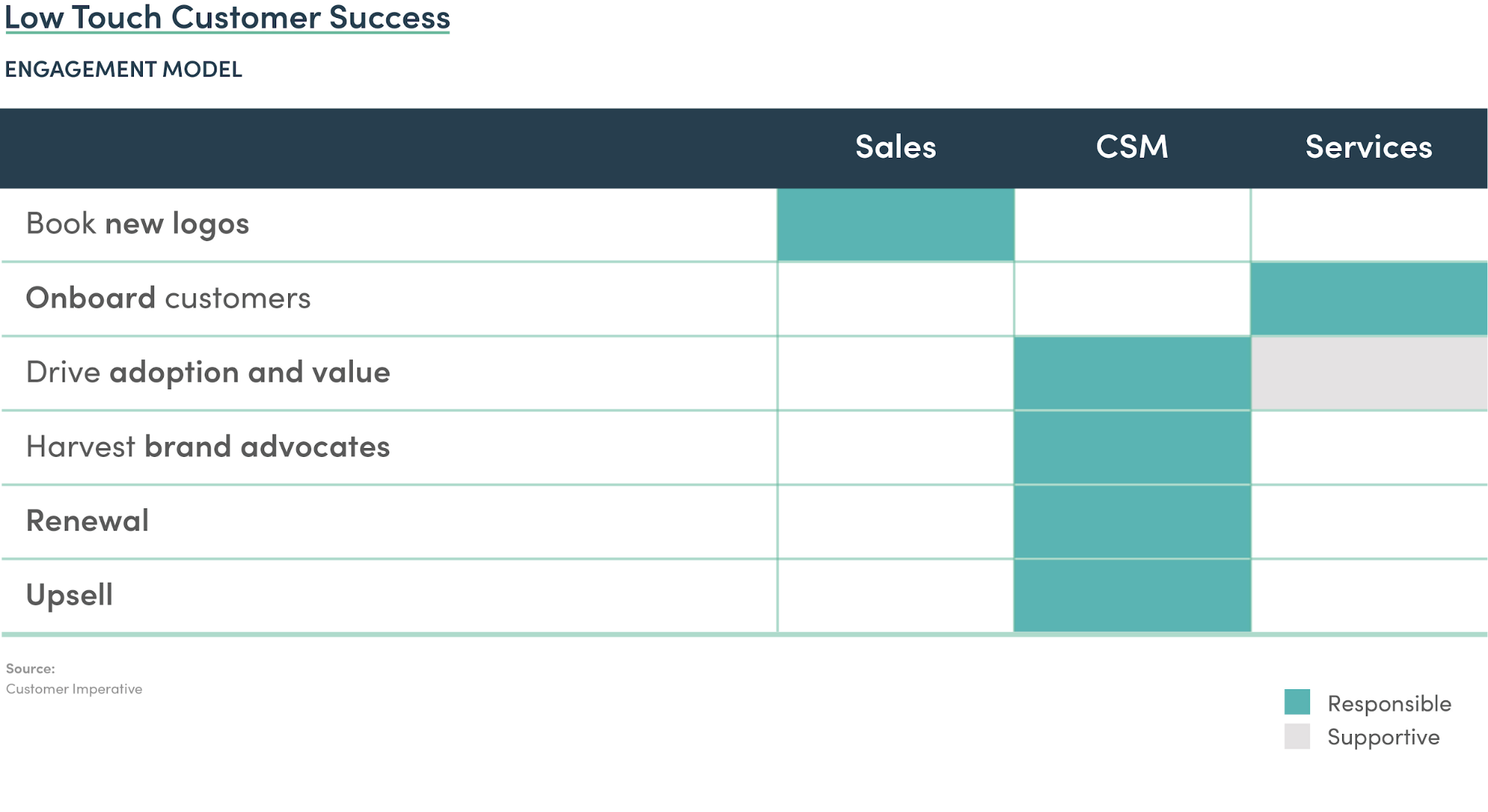Image resolution: width=1488 pixels, height=812 pixels.
Task: Click the Renewal row label
Action: pyautogui.click(x=88, y=521)
